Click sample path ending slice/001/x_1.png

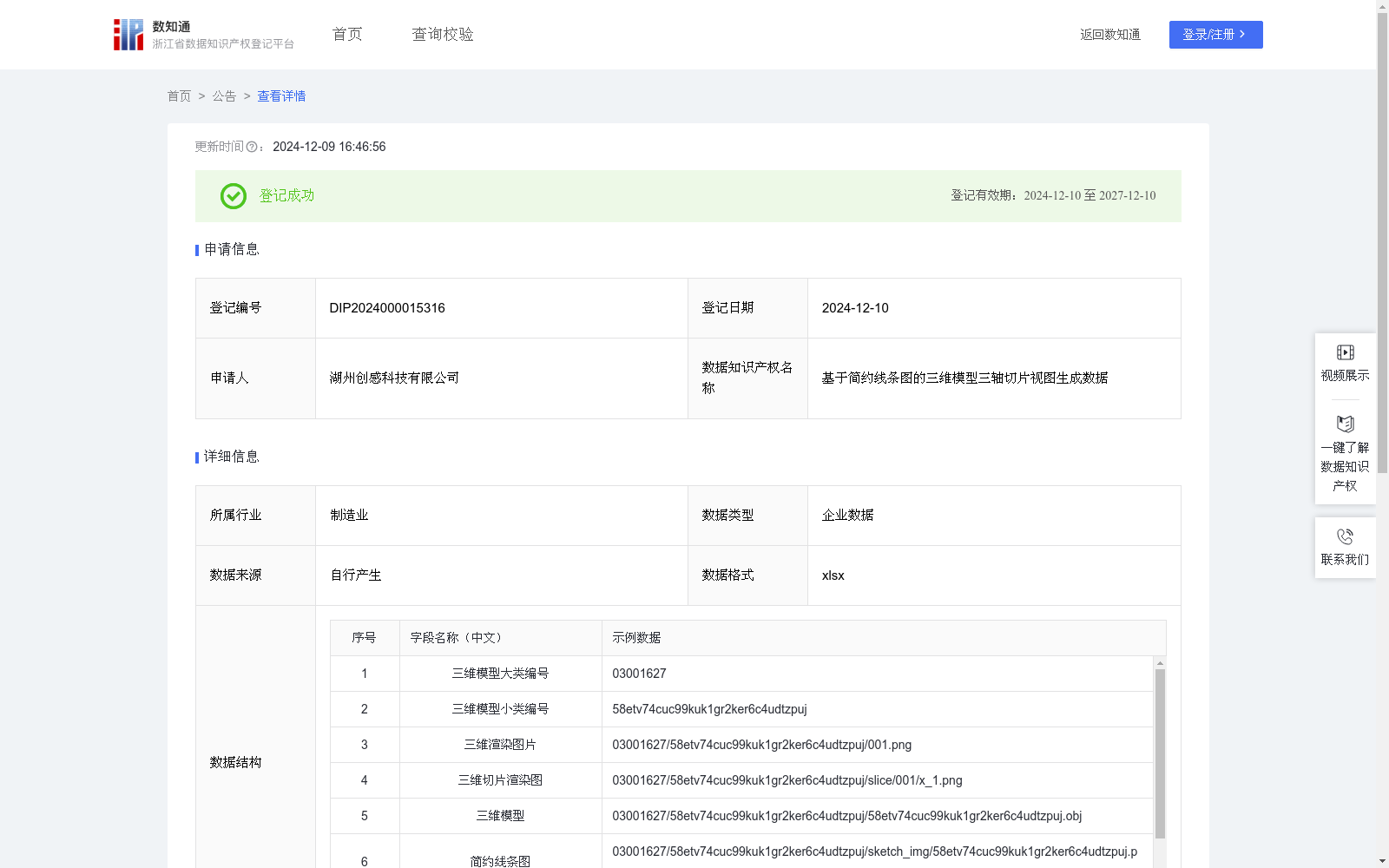coord(787,780)
